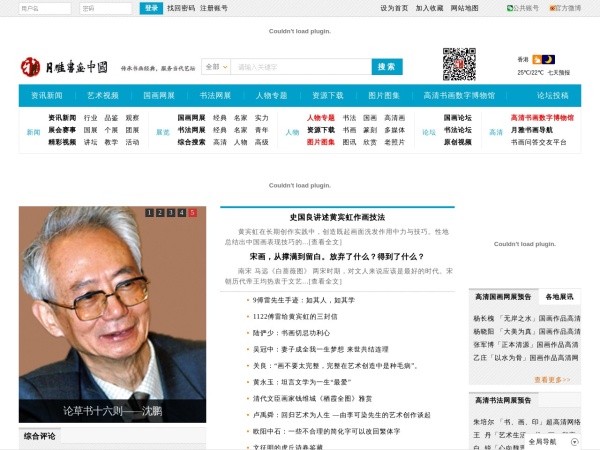Open the 图片图集 nav menu
The width and height of the screenshot is (600, 450).
pos(384,96)
